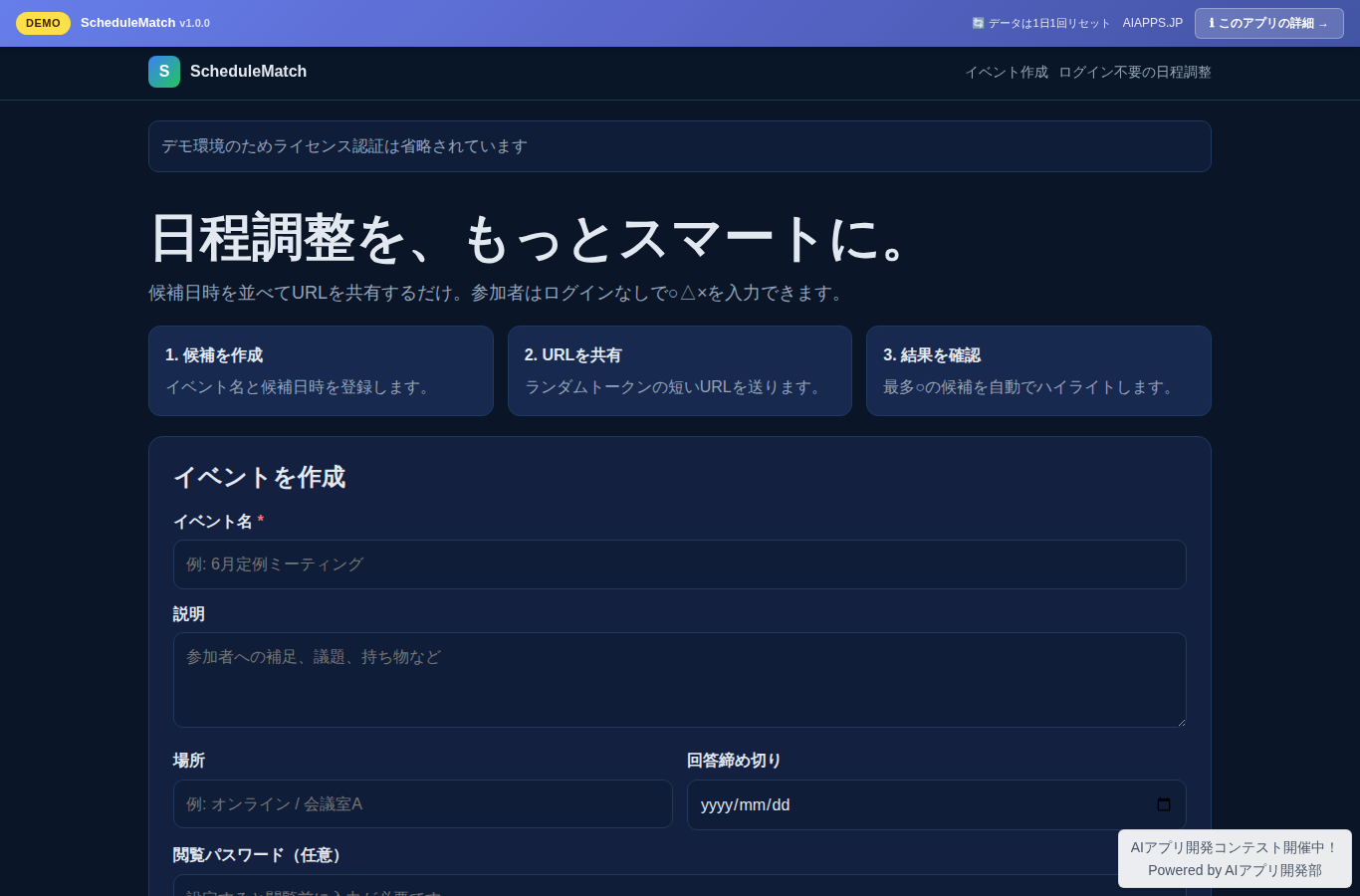Click the 閲覧パスワード（任意） label
The image size is (1360, 896).
pos(260,855)
